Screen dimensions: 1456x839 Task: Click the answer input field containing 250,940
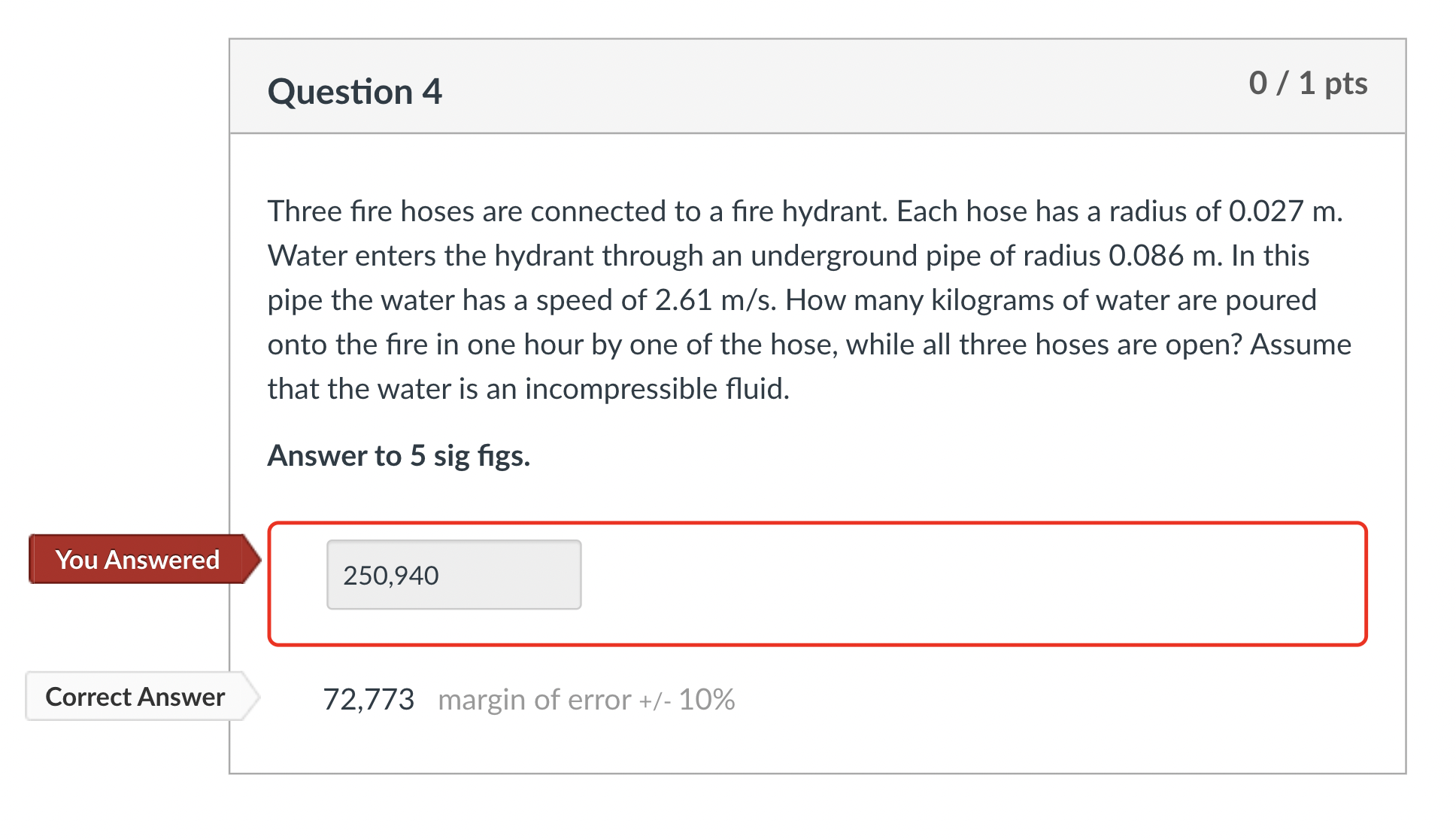pos(453,574)
